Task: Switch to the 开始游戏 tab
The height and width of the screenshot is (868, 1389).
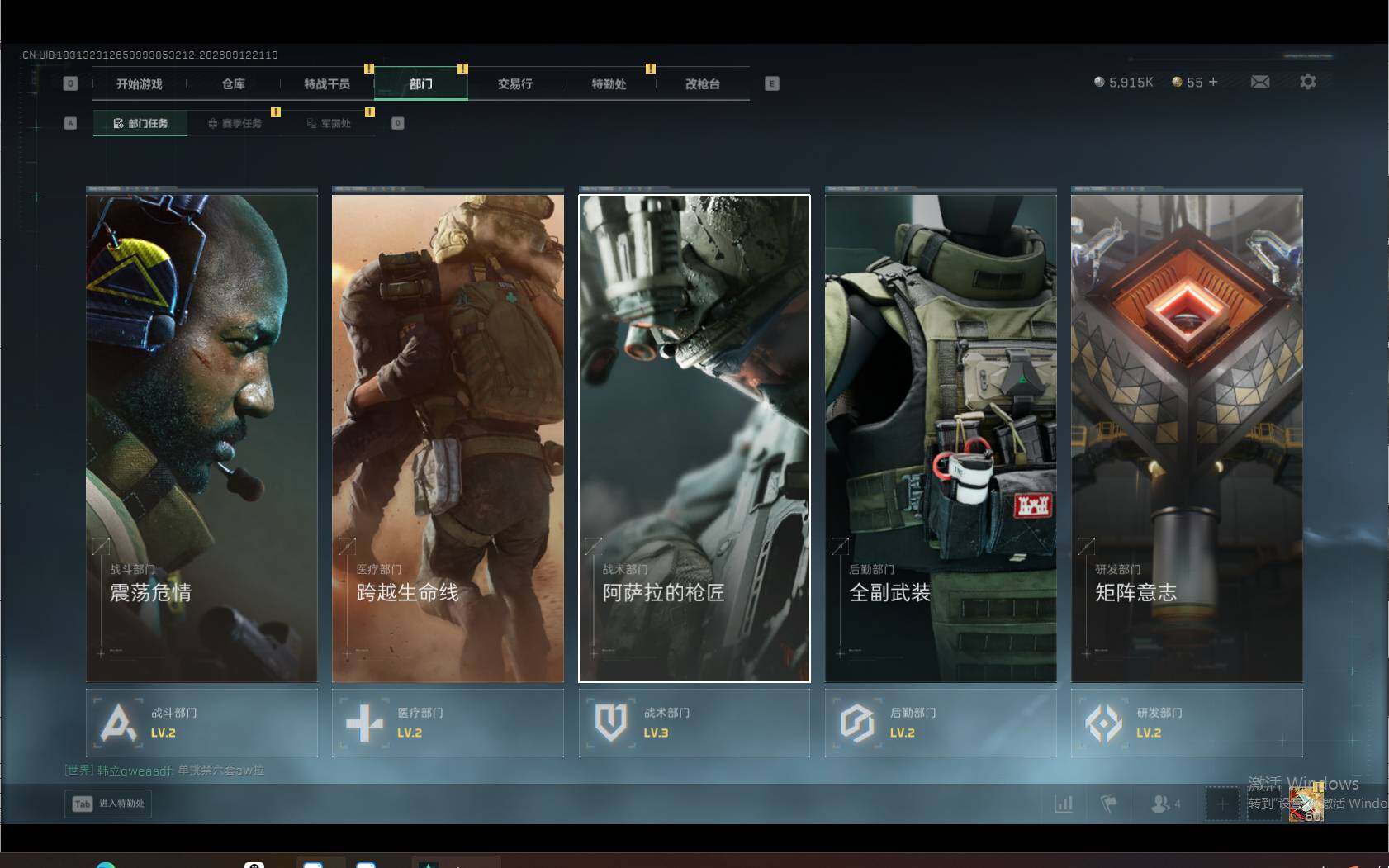Action: coord(140,83)
